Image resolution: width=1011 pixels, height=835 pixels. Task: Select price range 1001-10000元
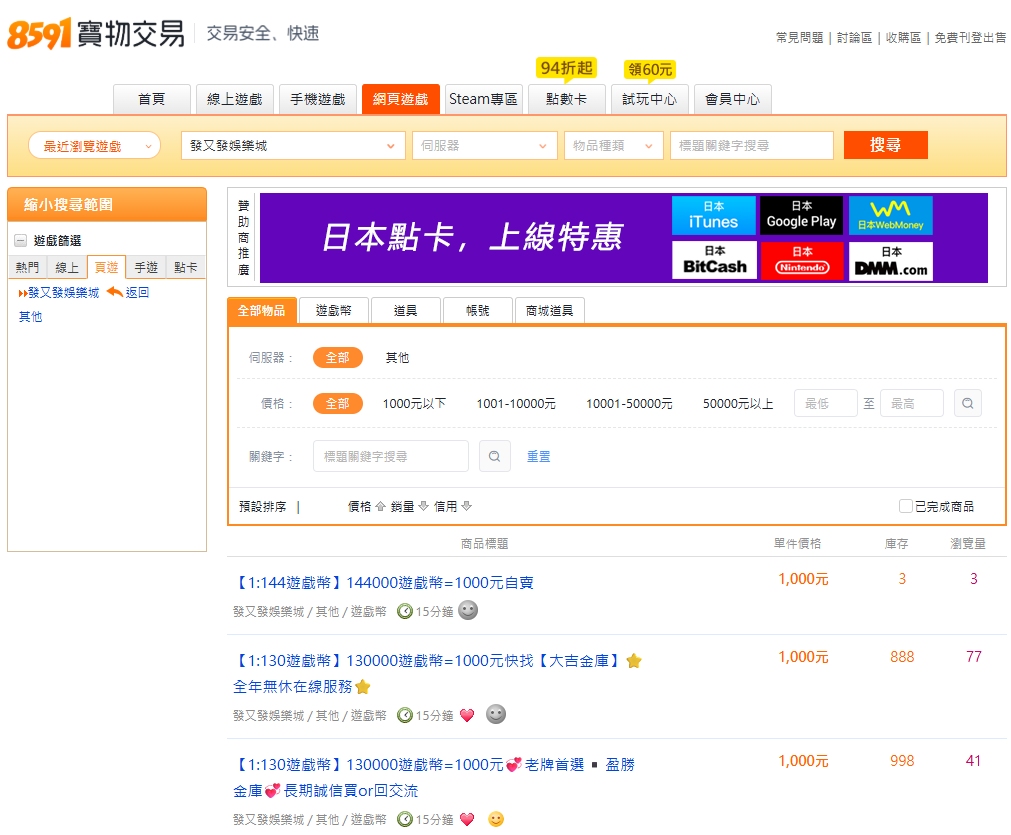pyautogui.click(x=516, y=404)
